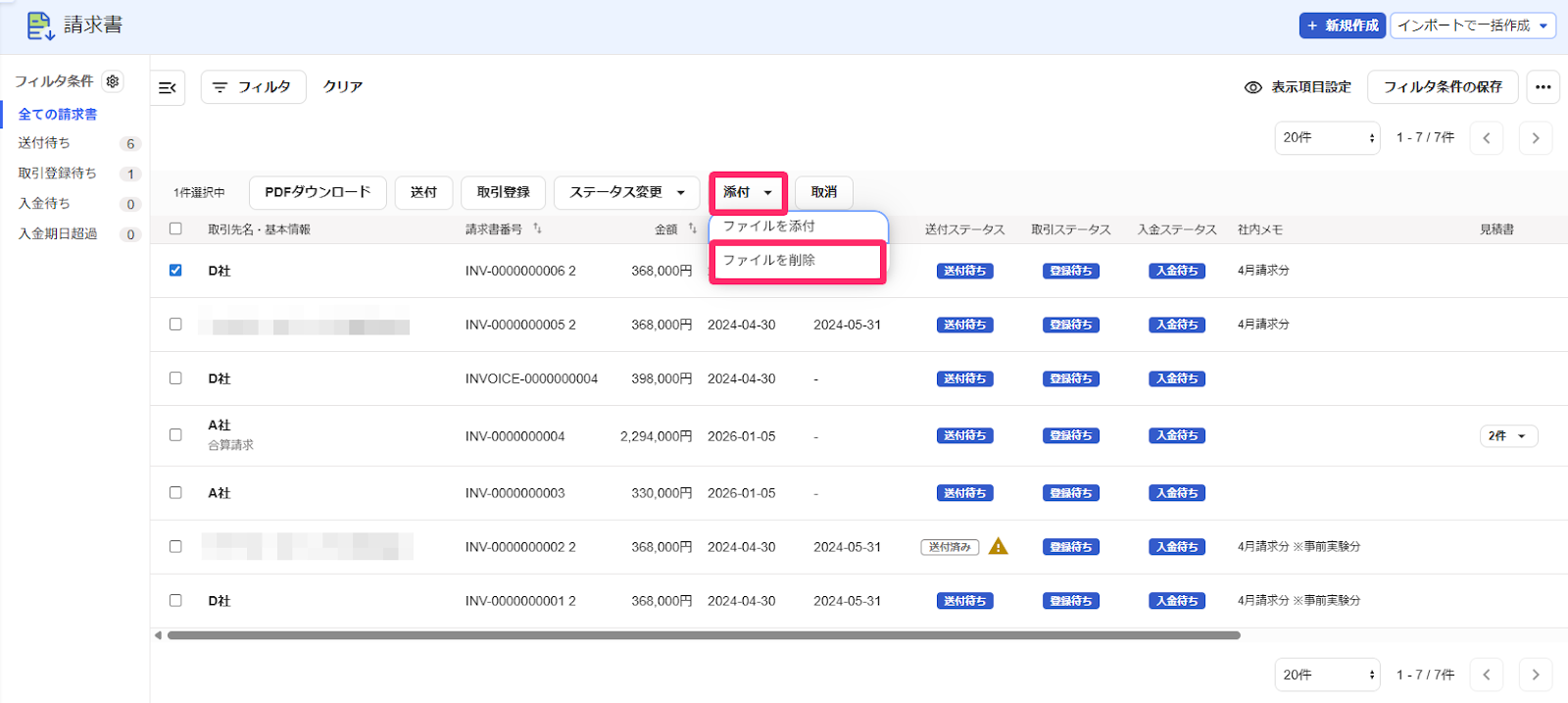Expand the ステータス変更 dropdown

tap(627, 192)
